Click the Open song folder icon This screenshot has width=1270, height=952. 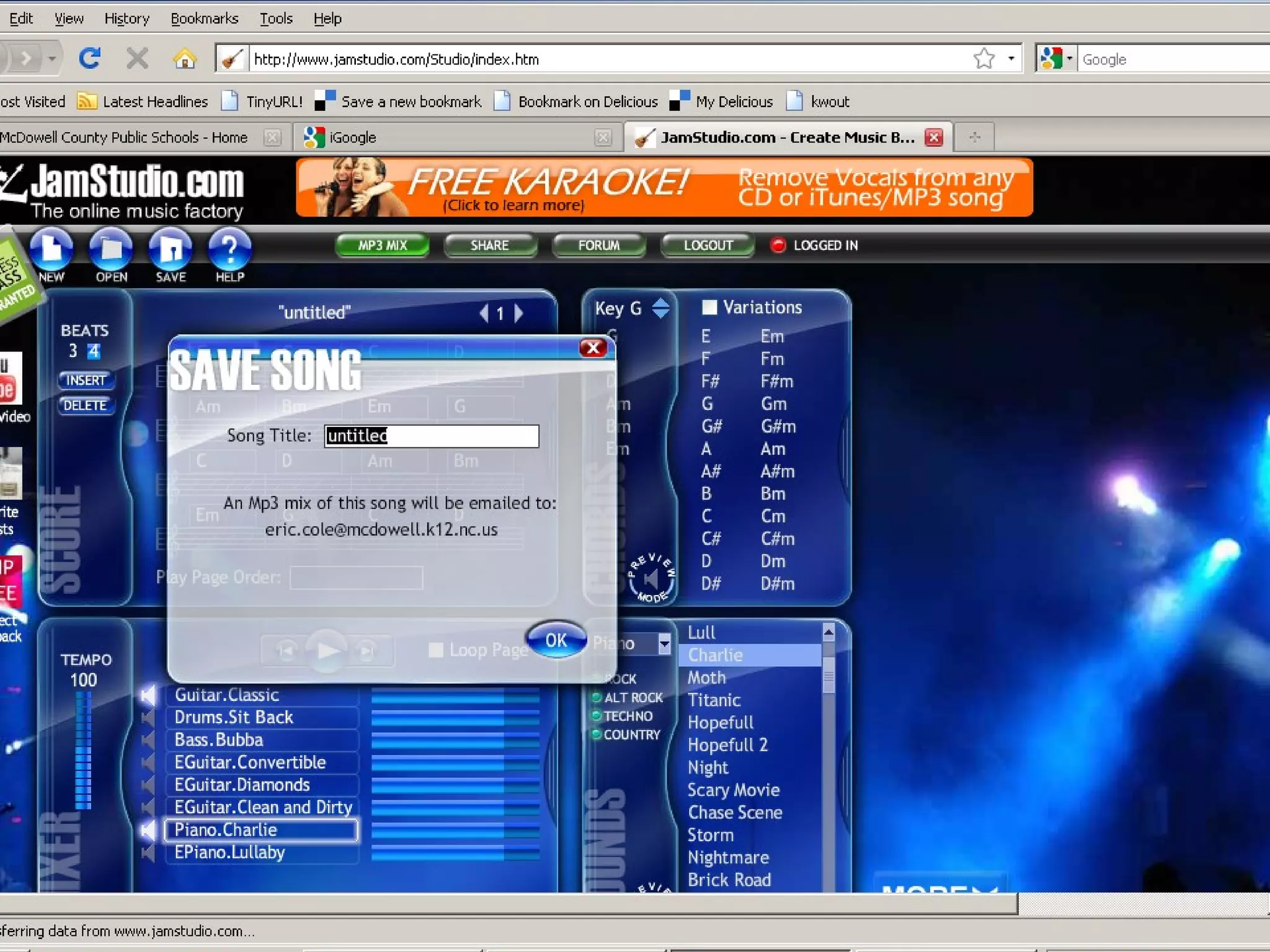111,249
